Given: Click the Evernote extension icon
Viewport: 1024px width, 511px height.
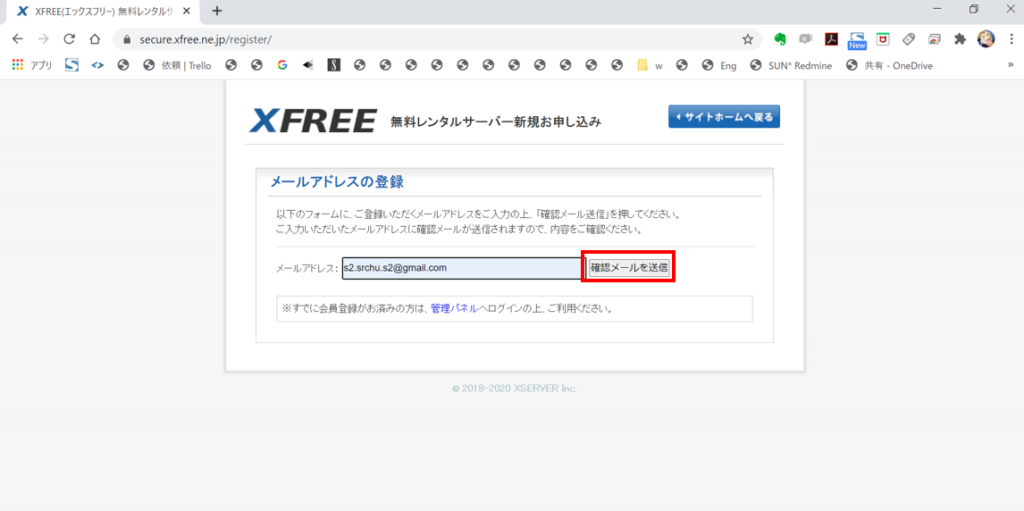Looking at the screenshot, I should [x=780, y=39].
